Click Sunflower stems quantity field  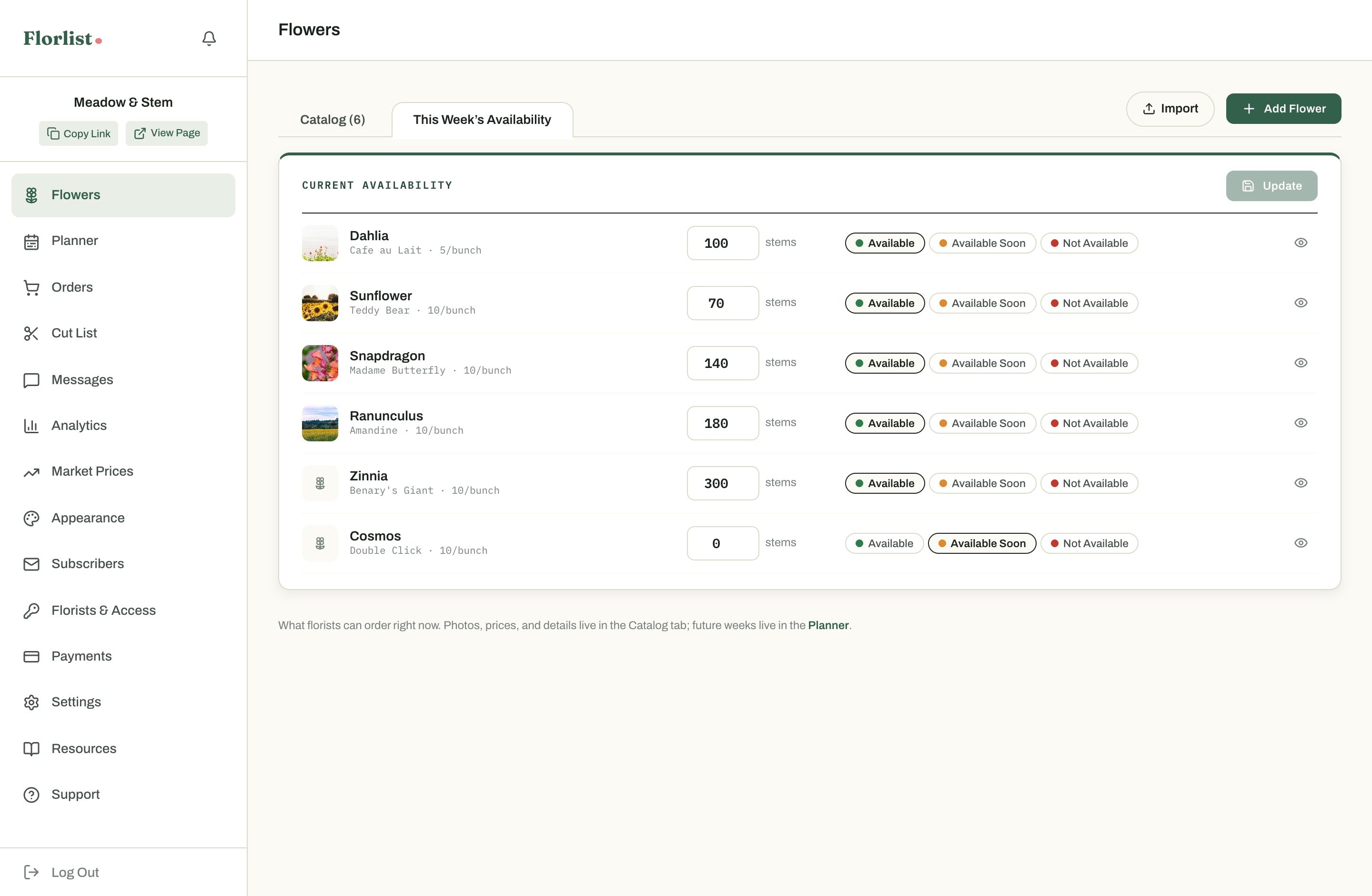722,303
